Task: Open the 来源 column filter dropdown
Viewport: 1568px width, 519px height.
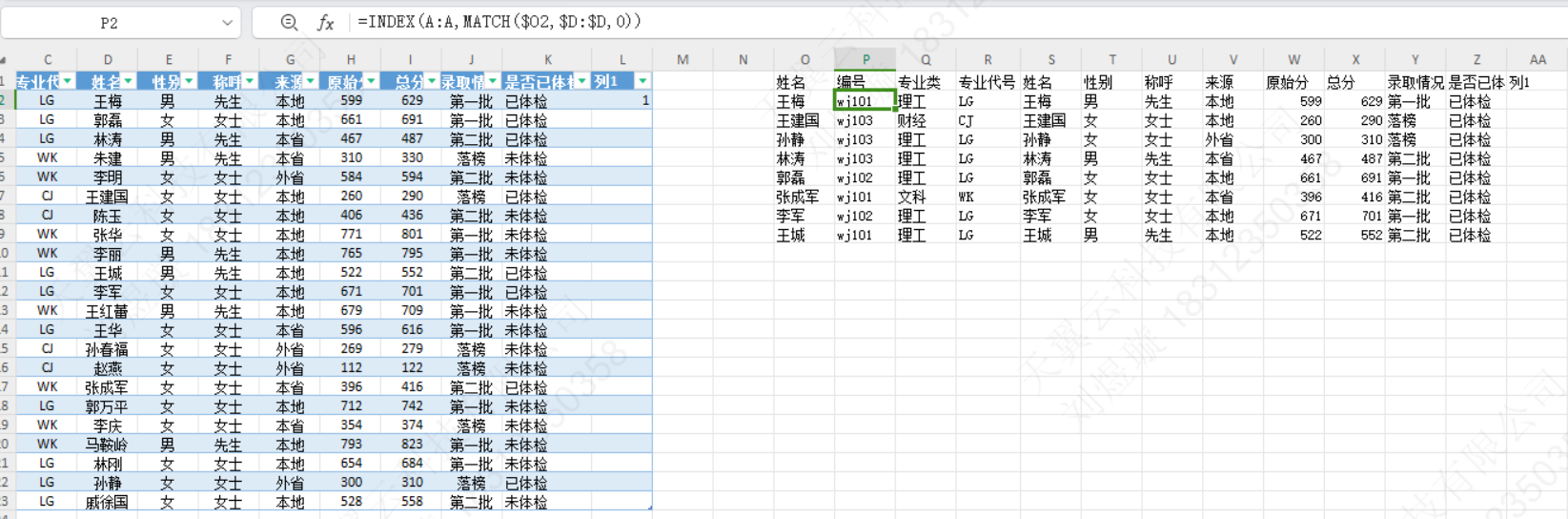Action: 311,81
